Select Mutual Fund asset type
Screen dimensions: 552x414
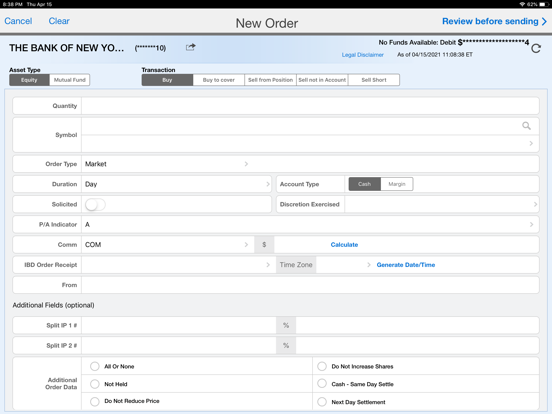coord(70,80)
